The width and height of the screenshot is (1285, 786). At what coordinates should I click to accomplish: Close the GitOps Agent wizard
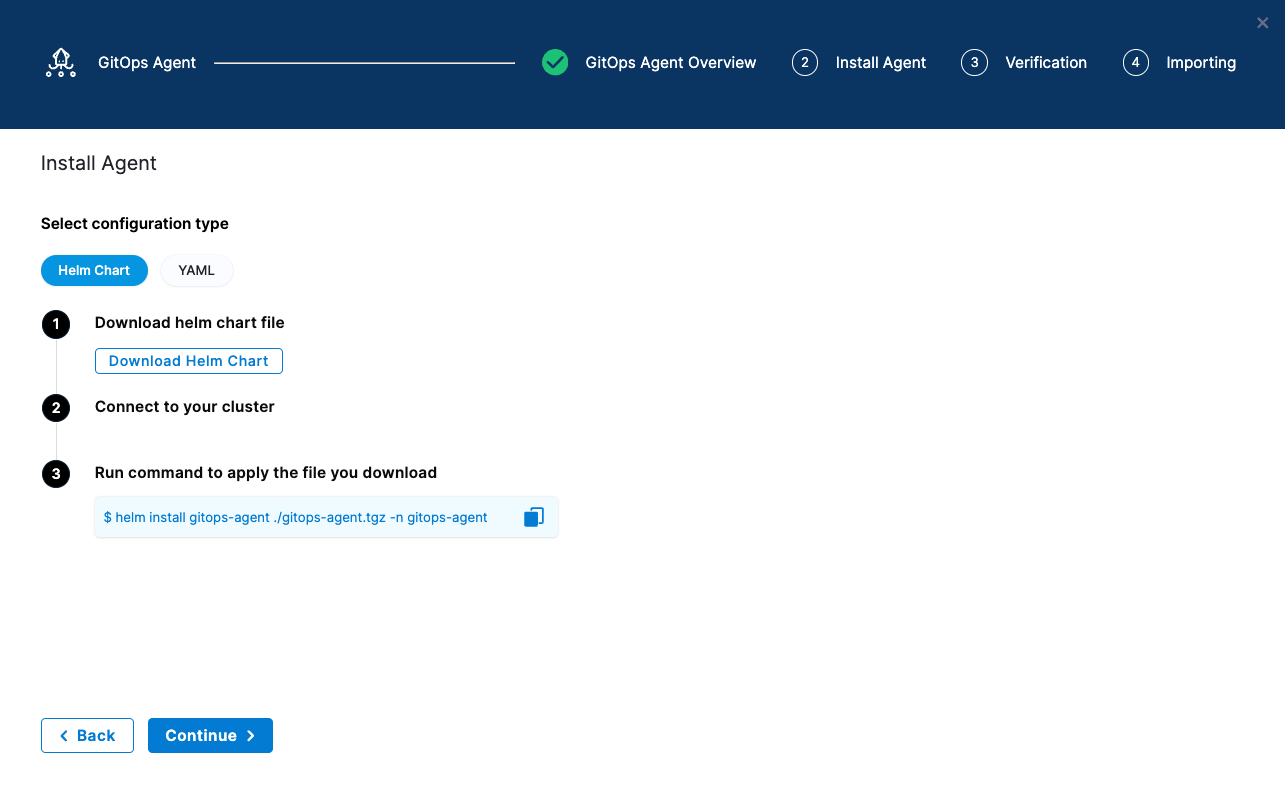1262,22
